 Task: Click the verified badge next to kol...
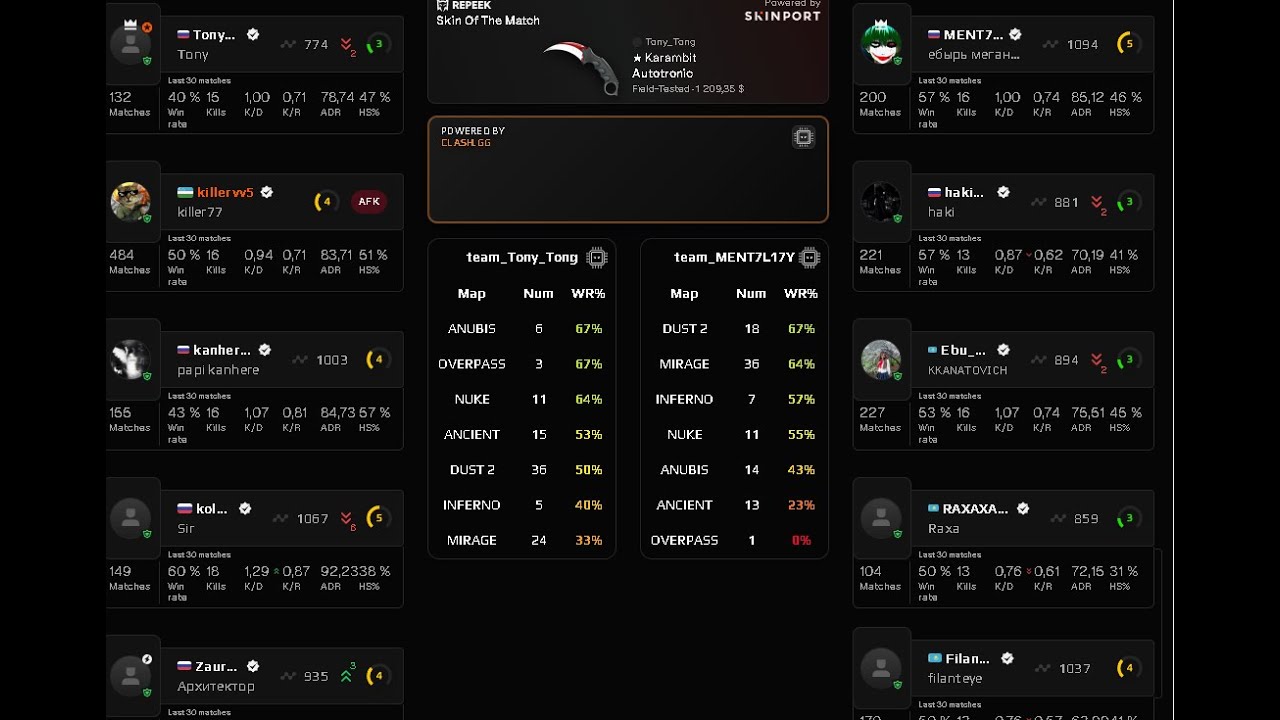point(245,508)
